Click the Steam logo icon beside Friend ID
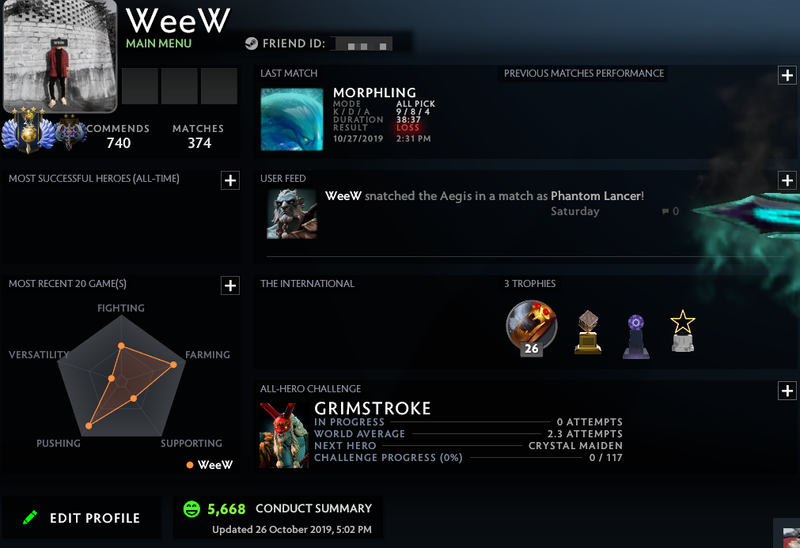The image size is (800, 548). (251, 43)
